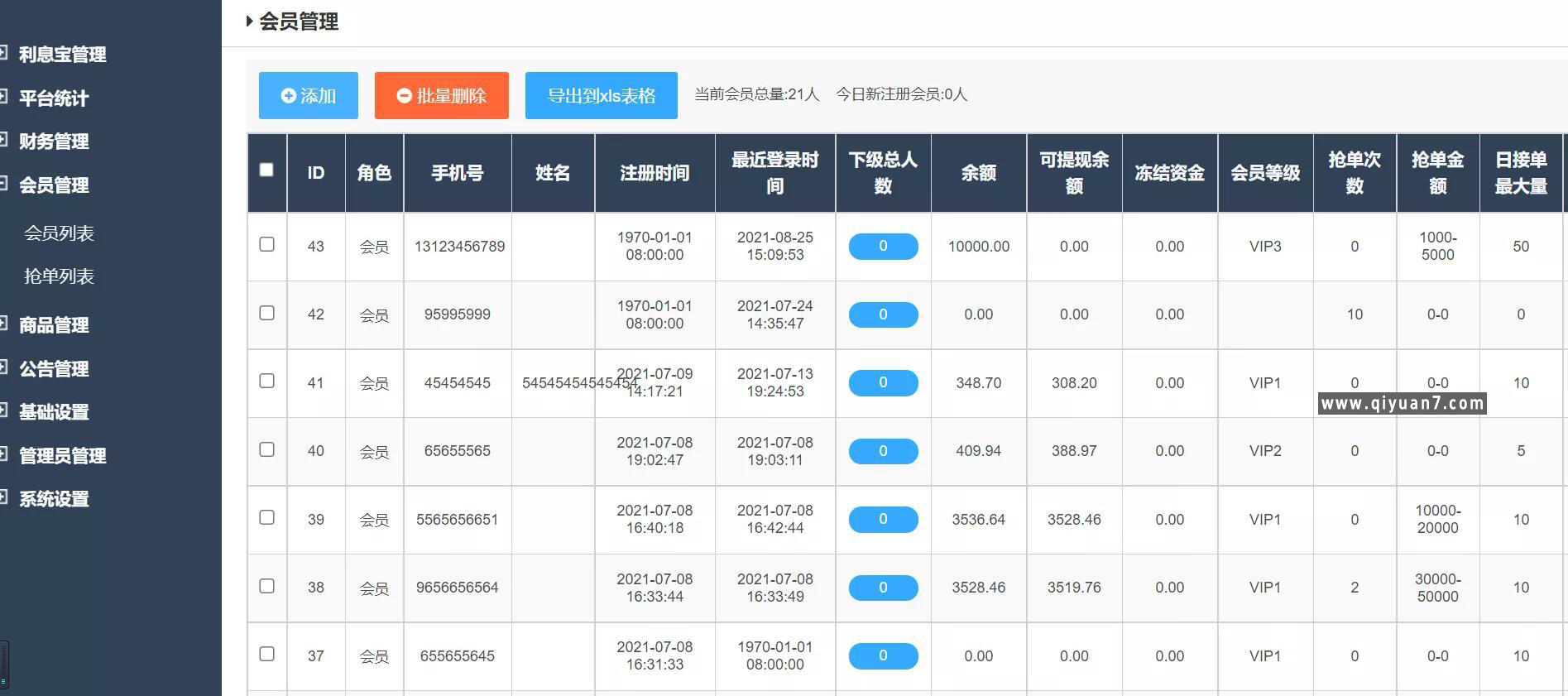
Task: Select the checkbox for member ID 38
Action: click(x=266, y=586)
